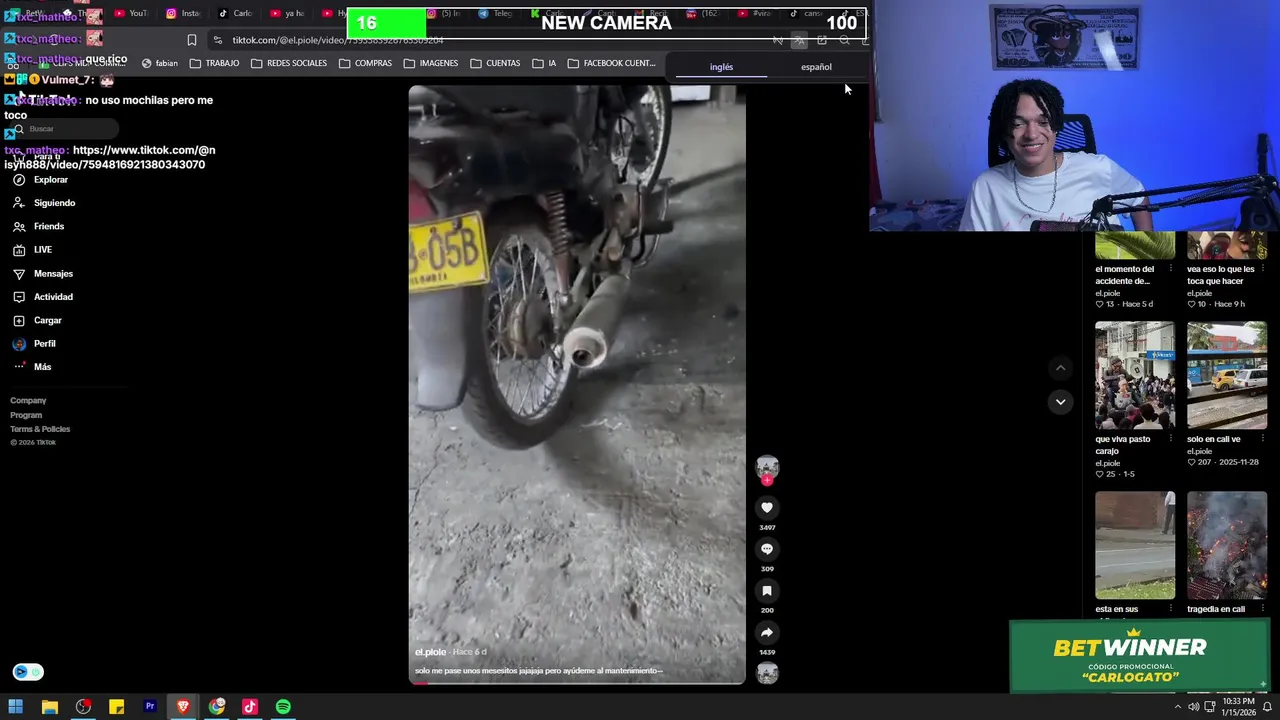This screenshot has width=1280, height=720.
Task: Click the zoom magnifier icon in address bar
Action: click(x=844, y=40)
